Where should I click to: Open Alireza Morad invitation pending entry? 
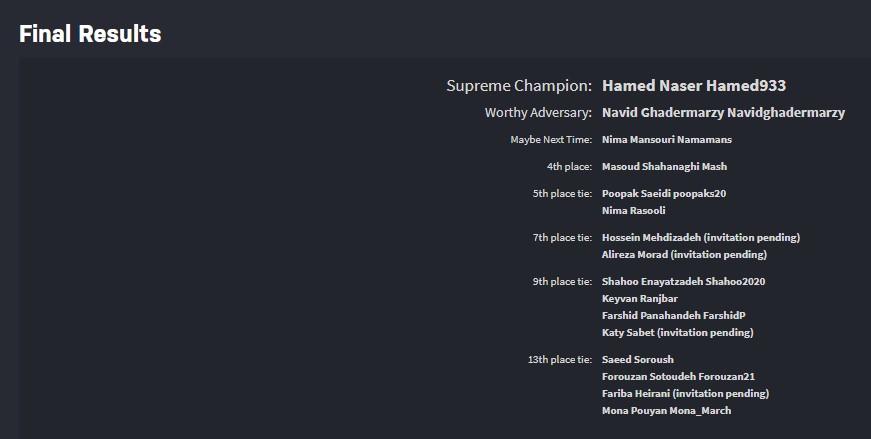(x=684, y=255)
